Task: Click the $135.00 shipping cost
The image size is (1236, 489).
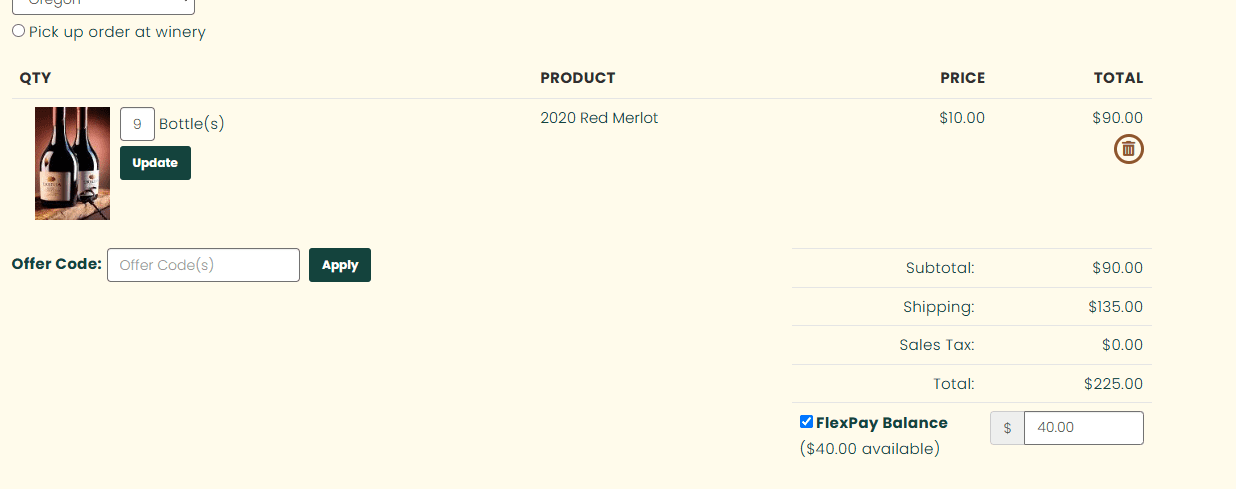Action: coord(1115,307)
